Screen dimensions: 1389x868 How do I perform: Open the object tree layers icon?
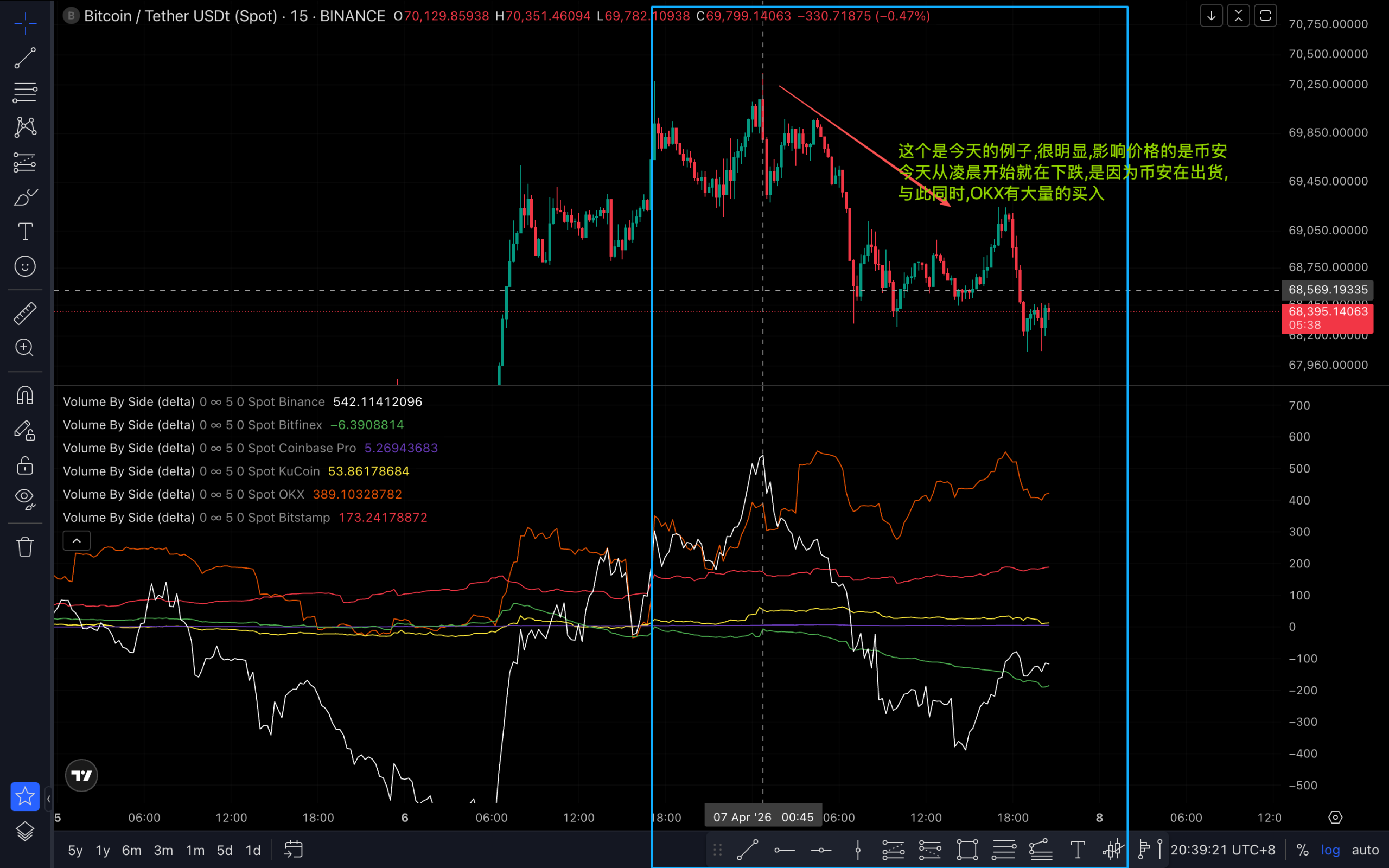coord(24,831)
